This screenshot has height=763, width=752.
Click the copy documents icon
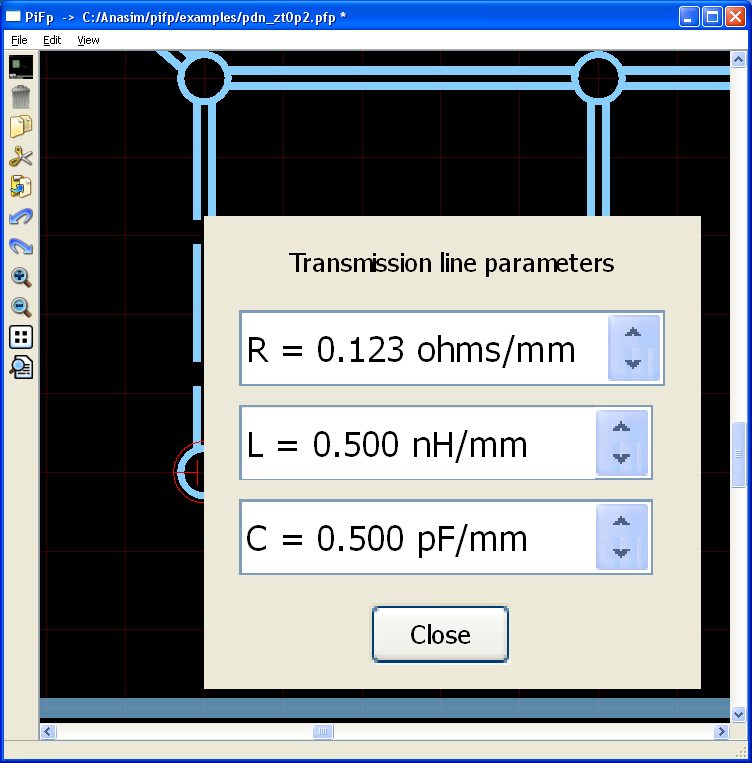coord(21,127)
